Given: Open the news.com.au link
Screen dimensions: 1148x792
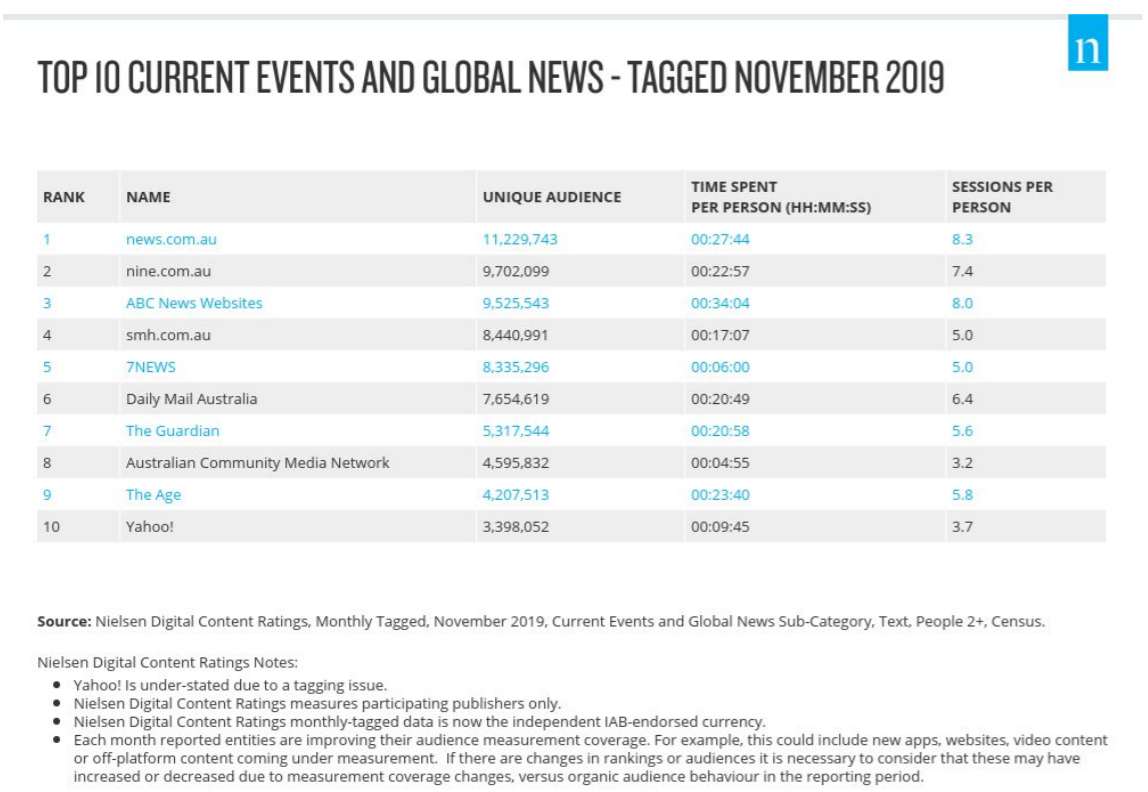Looking at the screenshot, I should (x=171, y=239).
